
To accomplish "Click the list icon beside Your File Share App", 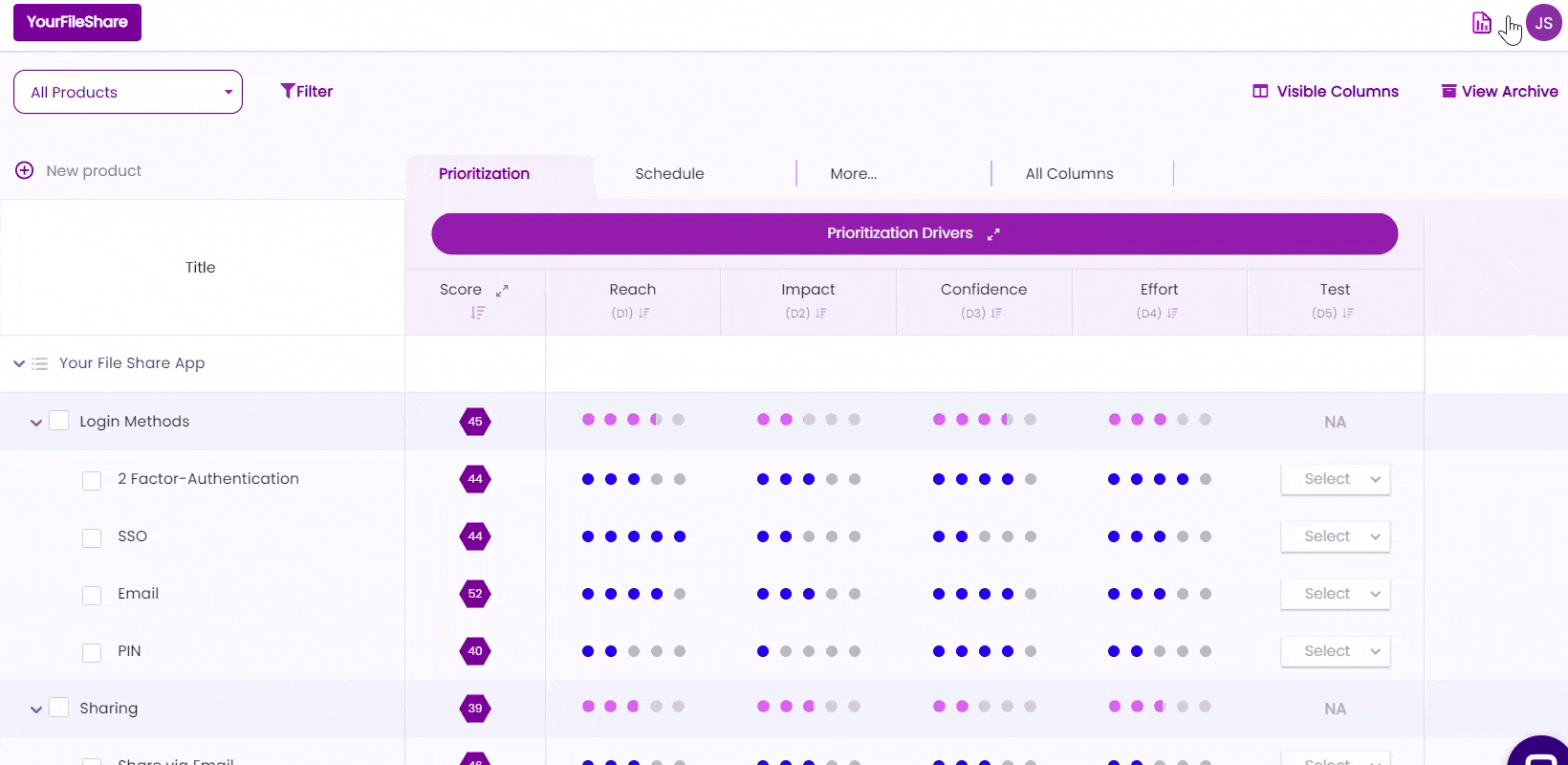I will pyautogui.click(x=39, y=363).
